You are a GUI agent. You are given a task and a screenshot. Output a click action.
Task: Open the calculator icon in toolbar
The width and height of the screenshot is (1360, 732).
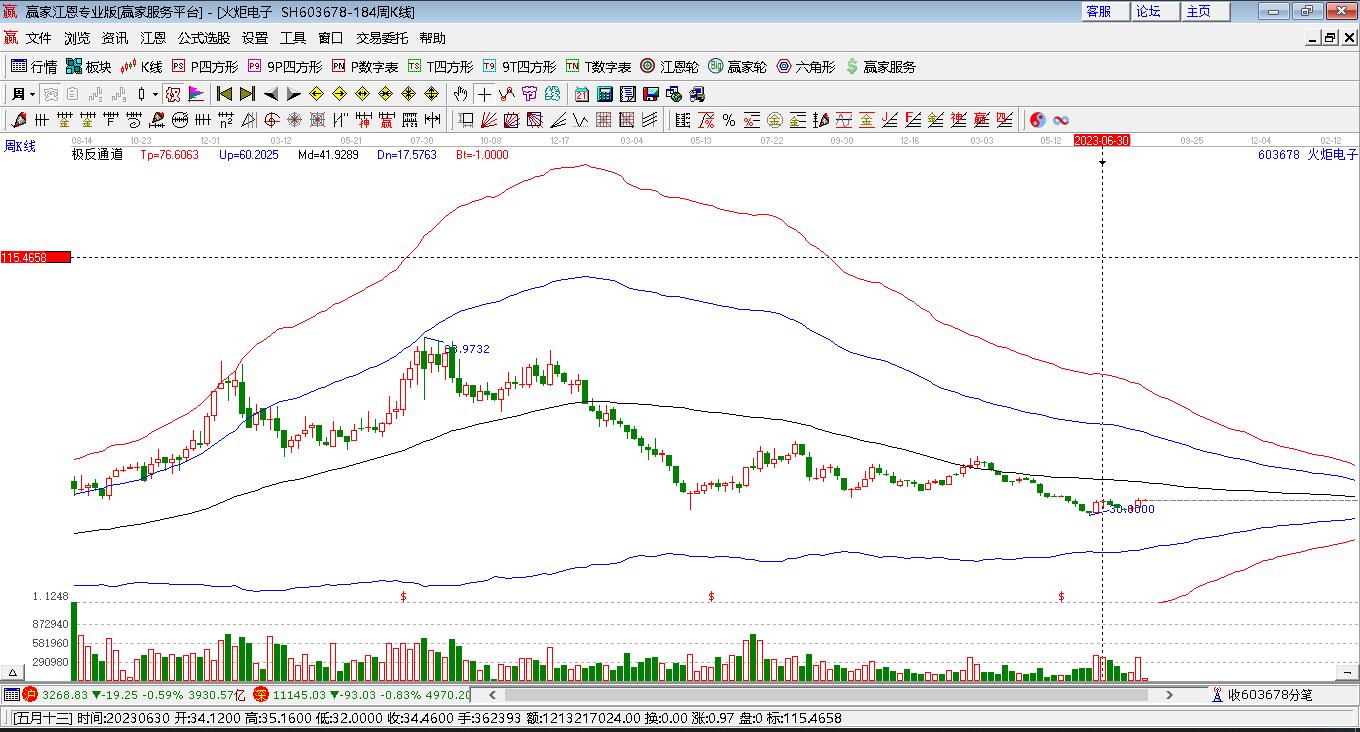[604, 94]
